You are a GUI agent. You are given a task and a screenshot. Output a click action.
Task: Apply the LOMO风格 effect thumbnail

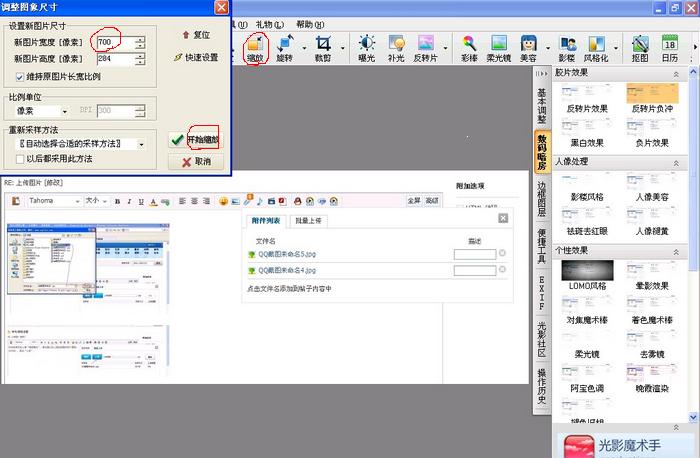[588, 273]
